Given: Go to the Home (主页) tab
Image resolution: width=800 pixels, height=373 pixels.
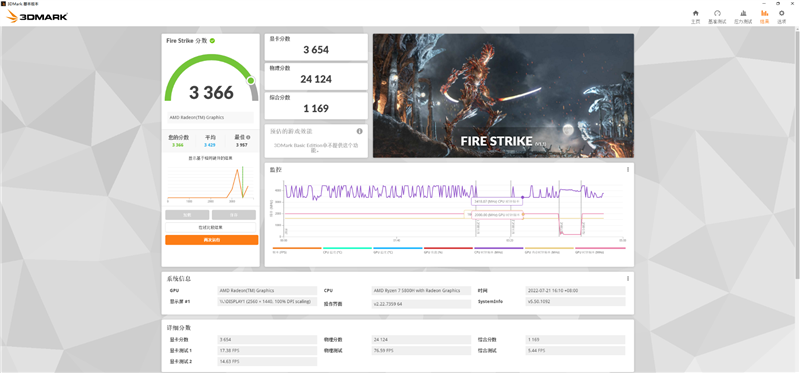Looking at the screenshot, I should [x=695, y=17].
